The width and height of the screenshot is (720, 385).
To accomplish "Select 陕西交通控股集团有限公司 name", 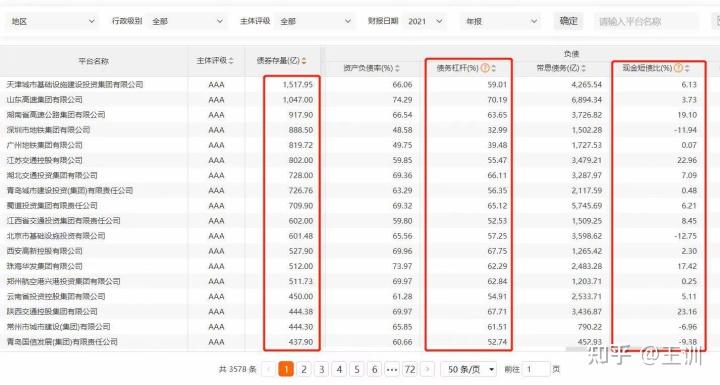I will (52, 311).
